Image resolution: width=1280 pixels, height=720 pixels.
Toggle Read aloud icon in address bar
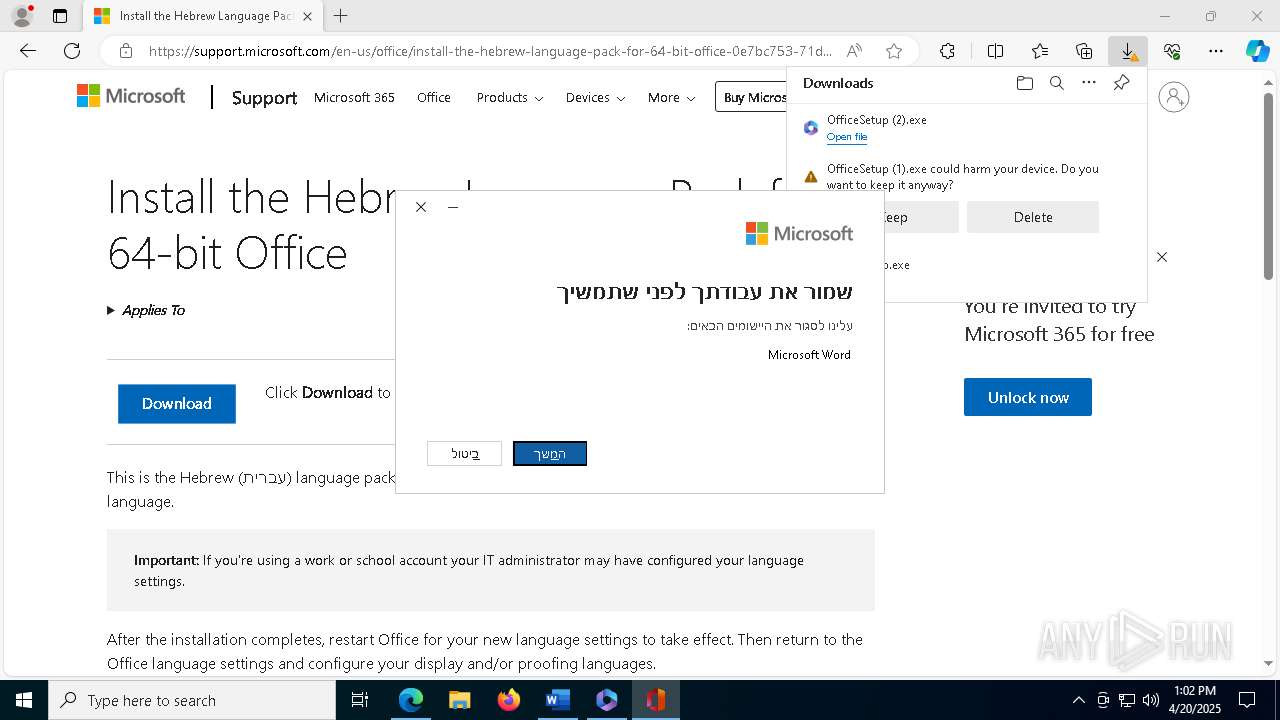click(854, 51)
